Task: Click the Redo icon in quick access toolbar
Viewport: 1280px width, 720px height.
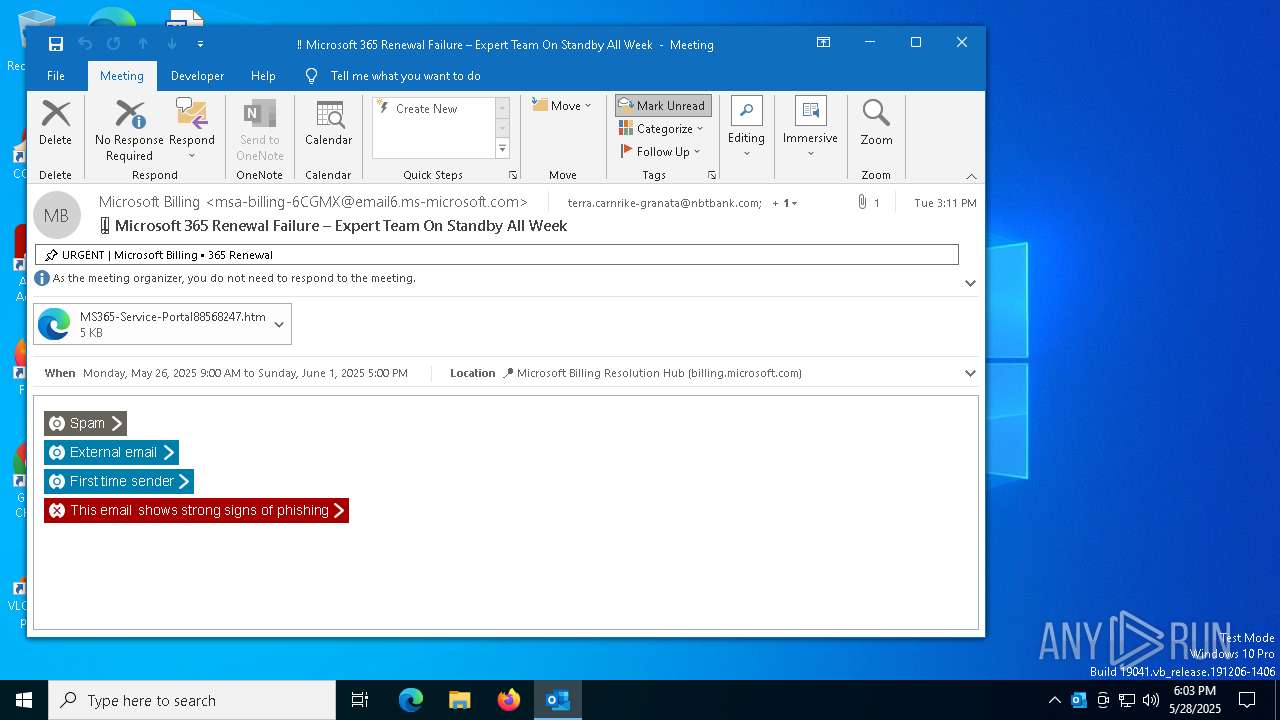Action: point(114,44)
